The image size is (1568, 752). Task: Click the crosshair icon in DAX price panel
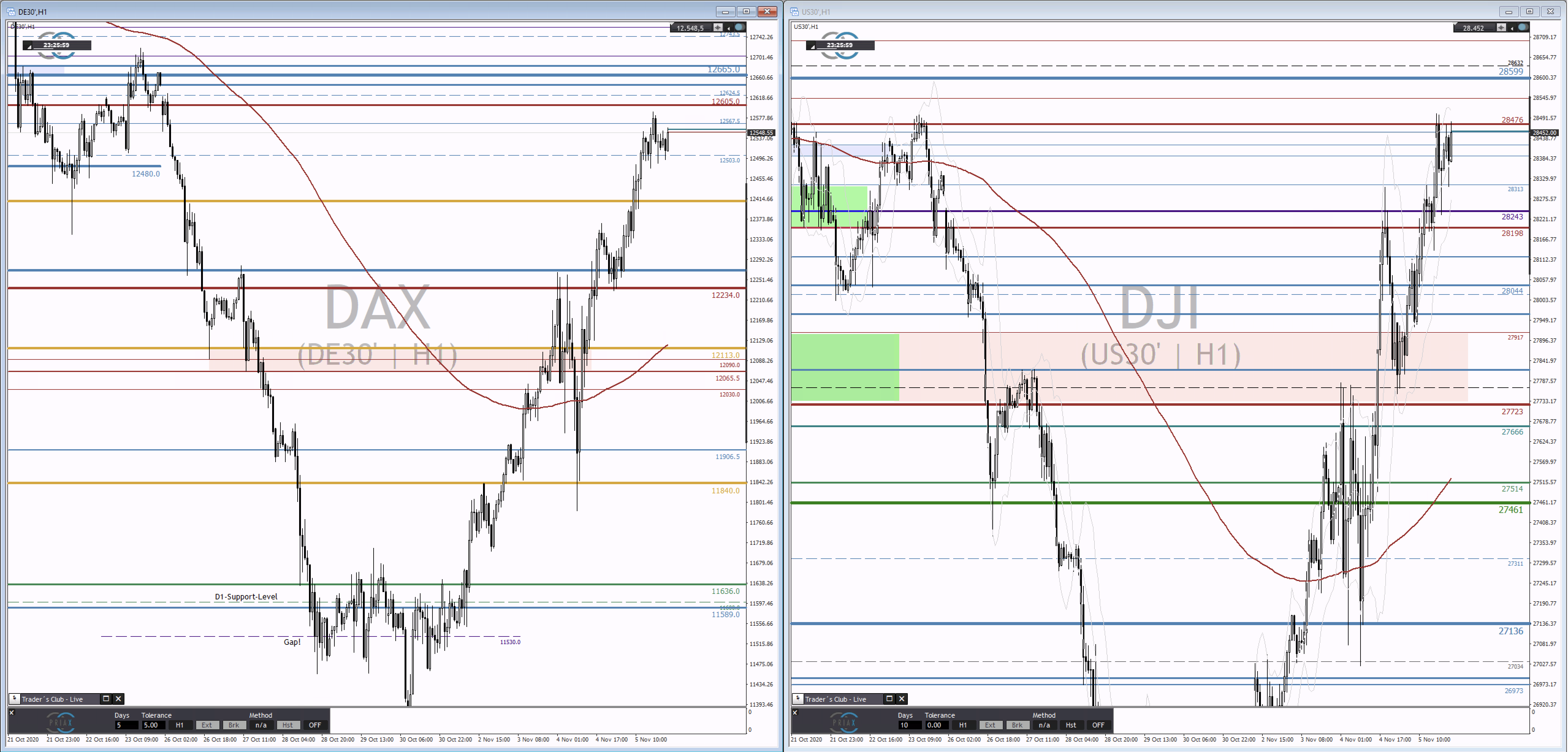point(718,27)
